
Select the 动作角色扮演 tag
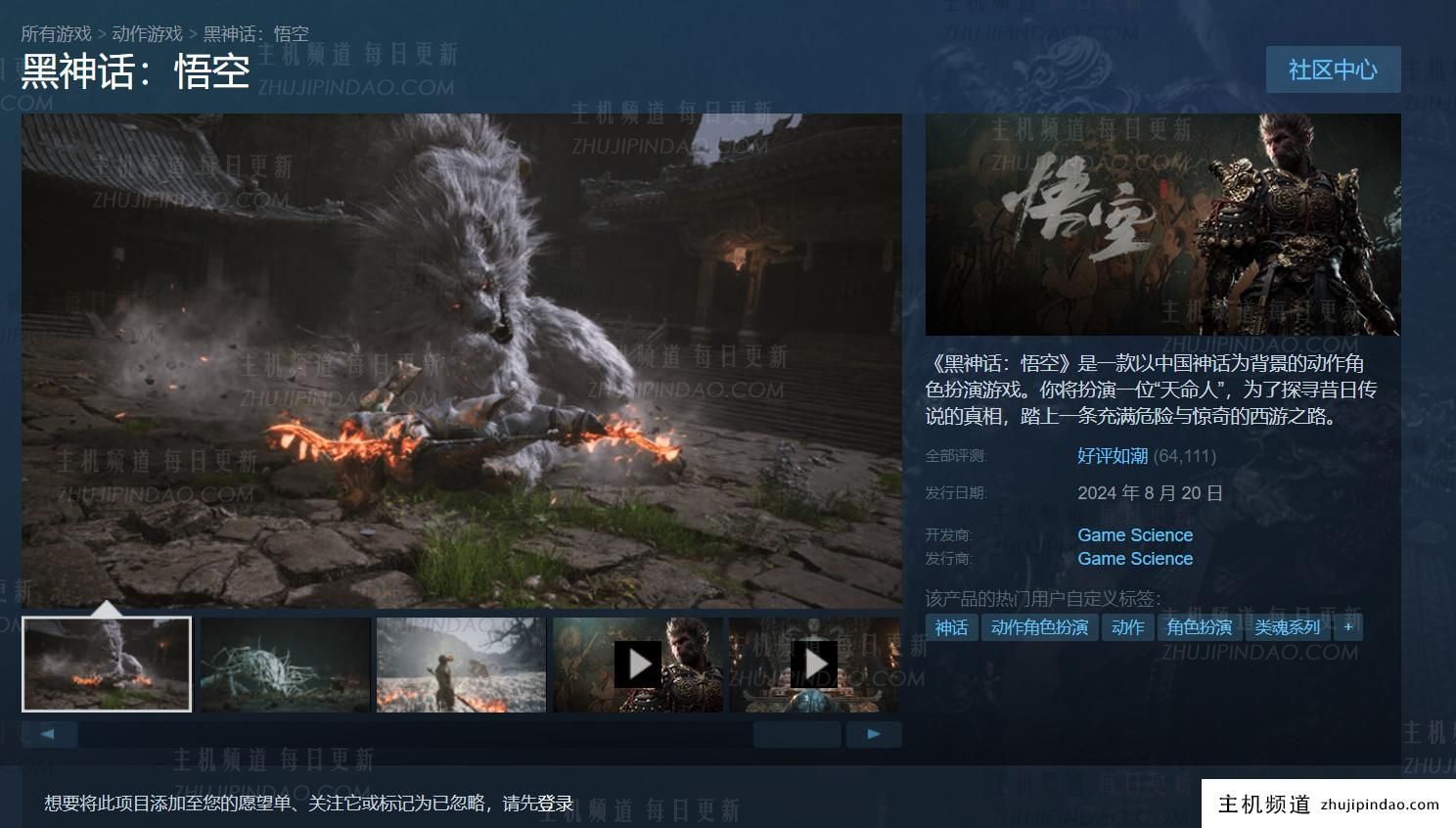tap(1039, 627)
